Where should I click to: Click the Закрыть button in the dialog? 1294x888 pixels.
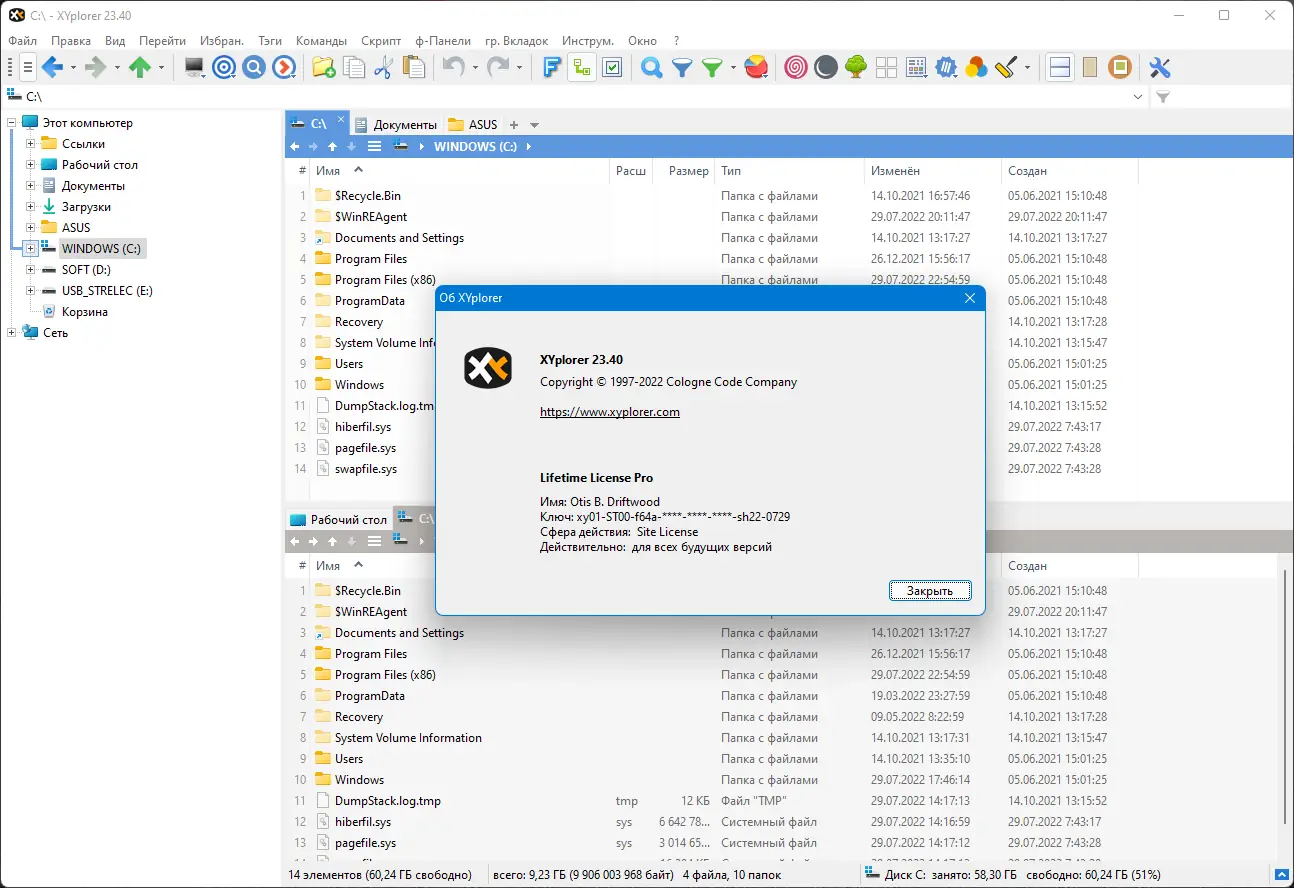click(x=930, y=591)
